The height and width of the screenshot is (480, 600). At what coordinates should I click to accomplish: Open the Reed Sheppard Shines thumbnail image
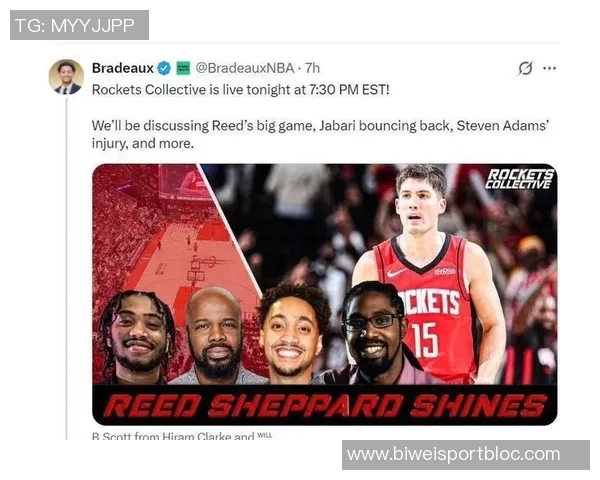(x=324, y=294)
